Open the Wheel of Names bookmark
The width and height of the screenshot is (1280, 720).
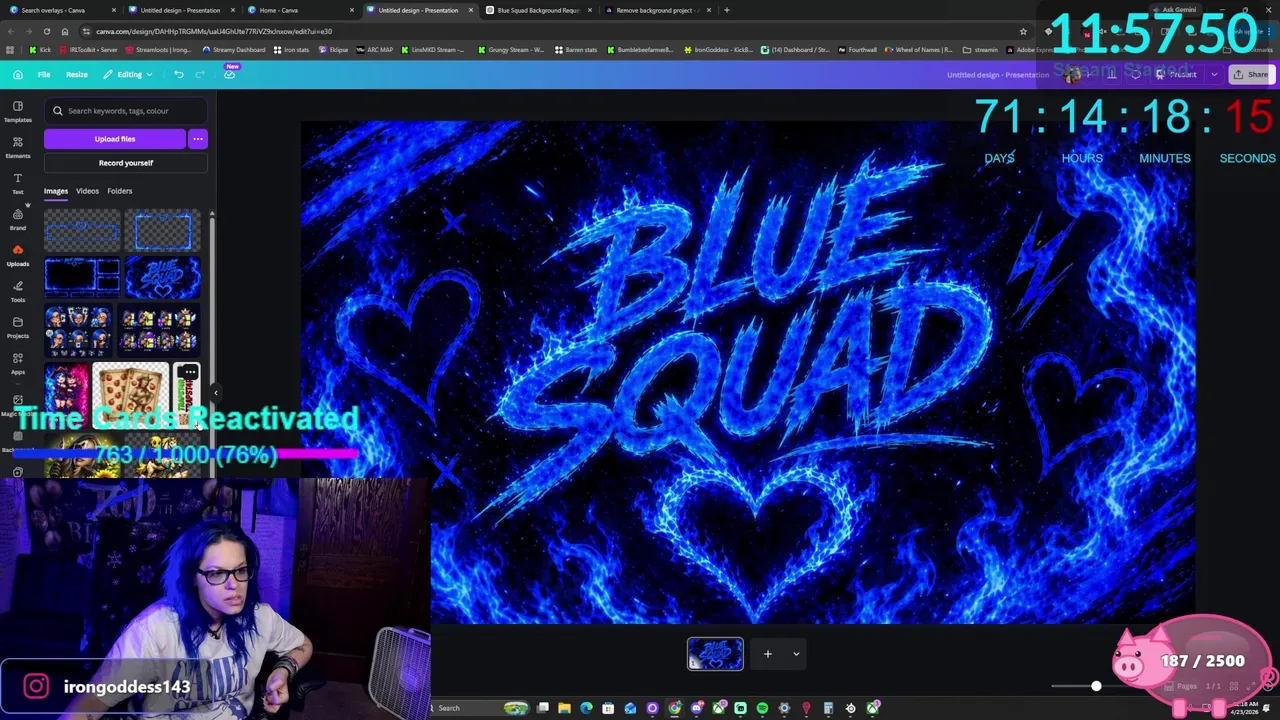point(918,50)
